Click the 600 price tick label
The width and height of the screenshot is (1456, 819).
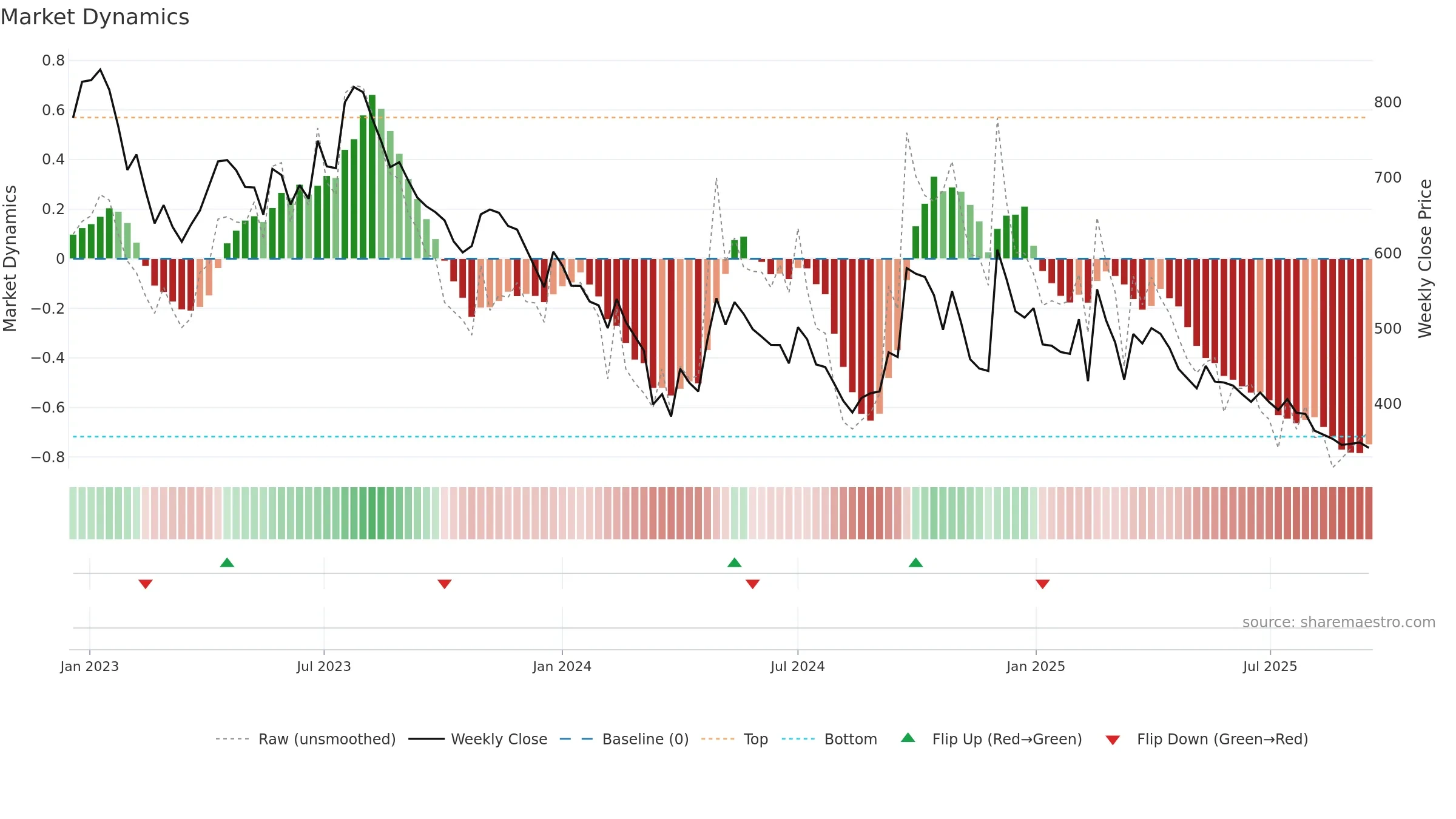(x=1388, y=253)
